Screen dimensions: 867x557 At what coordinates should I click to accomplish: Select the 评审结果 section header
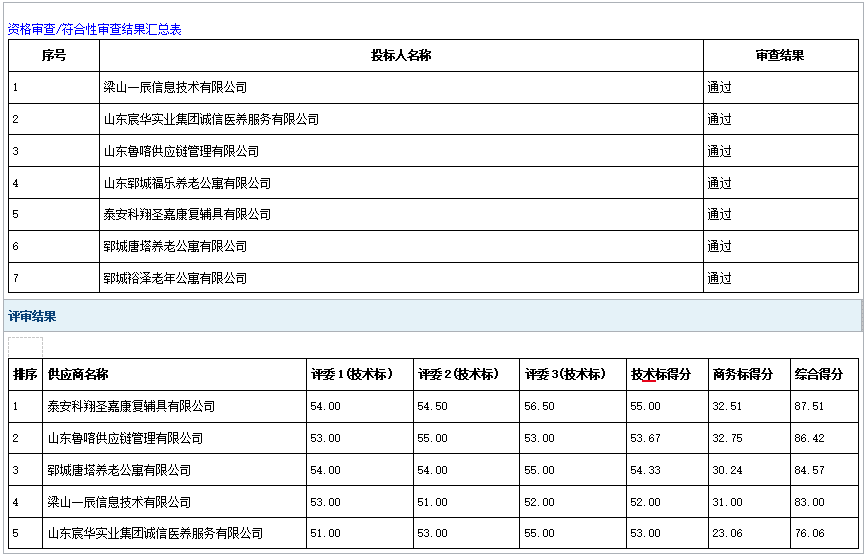point(33,316)
